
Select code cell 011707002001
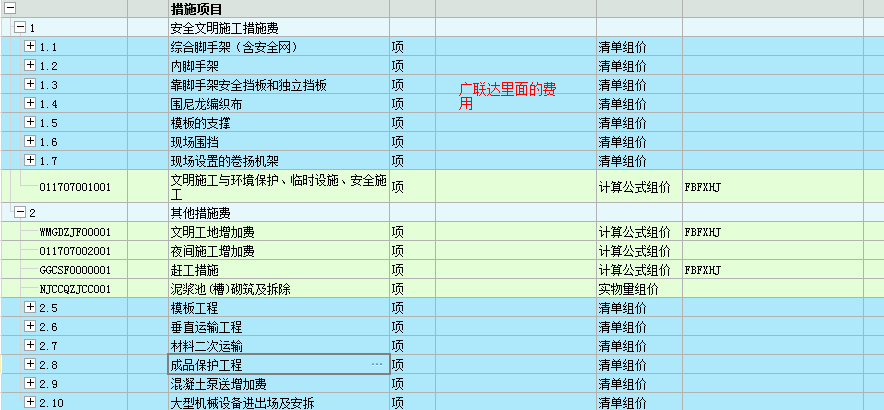75,251
